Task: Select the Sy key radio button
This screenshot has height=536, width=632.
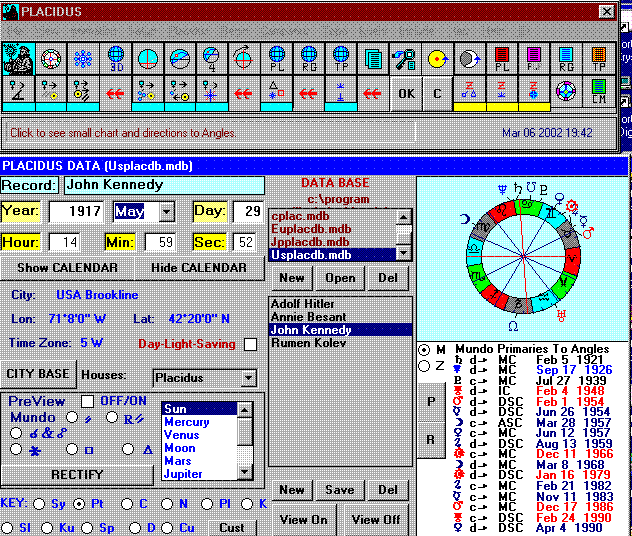Action: 39,504
